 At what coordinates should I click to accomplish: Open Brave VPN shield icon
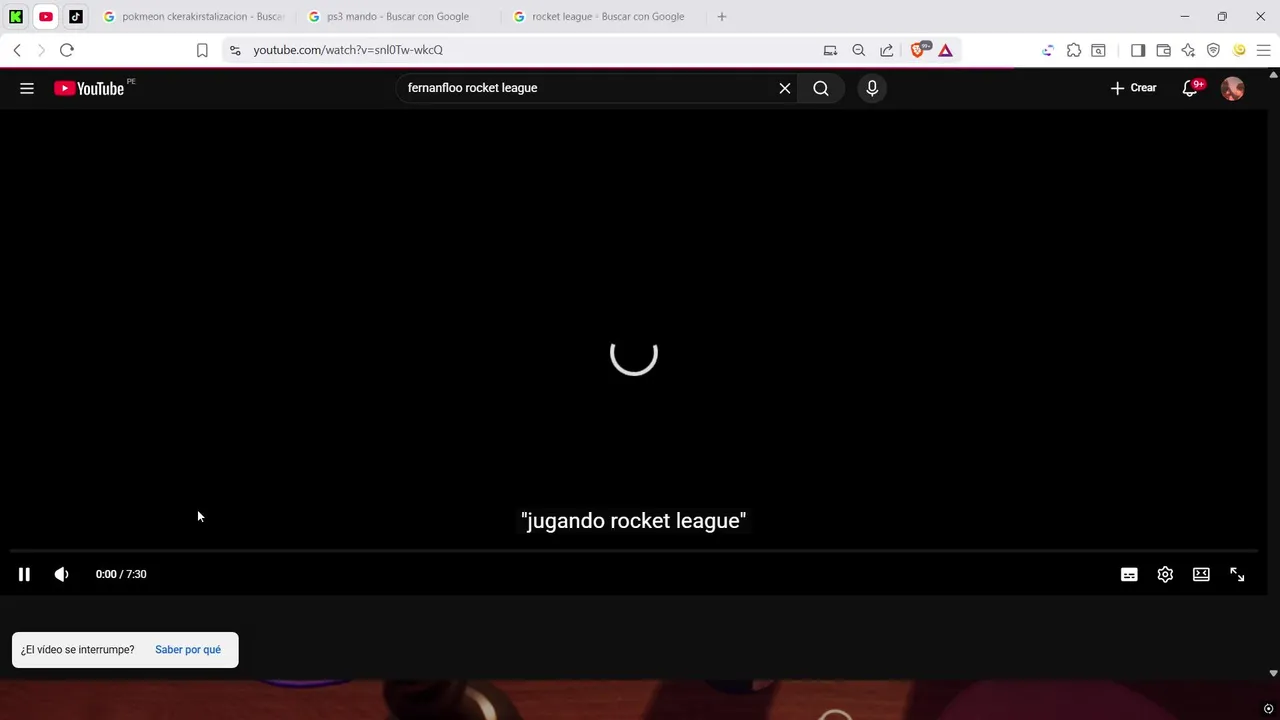1213,50
